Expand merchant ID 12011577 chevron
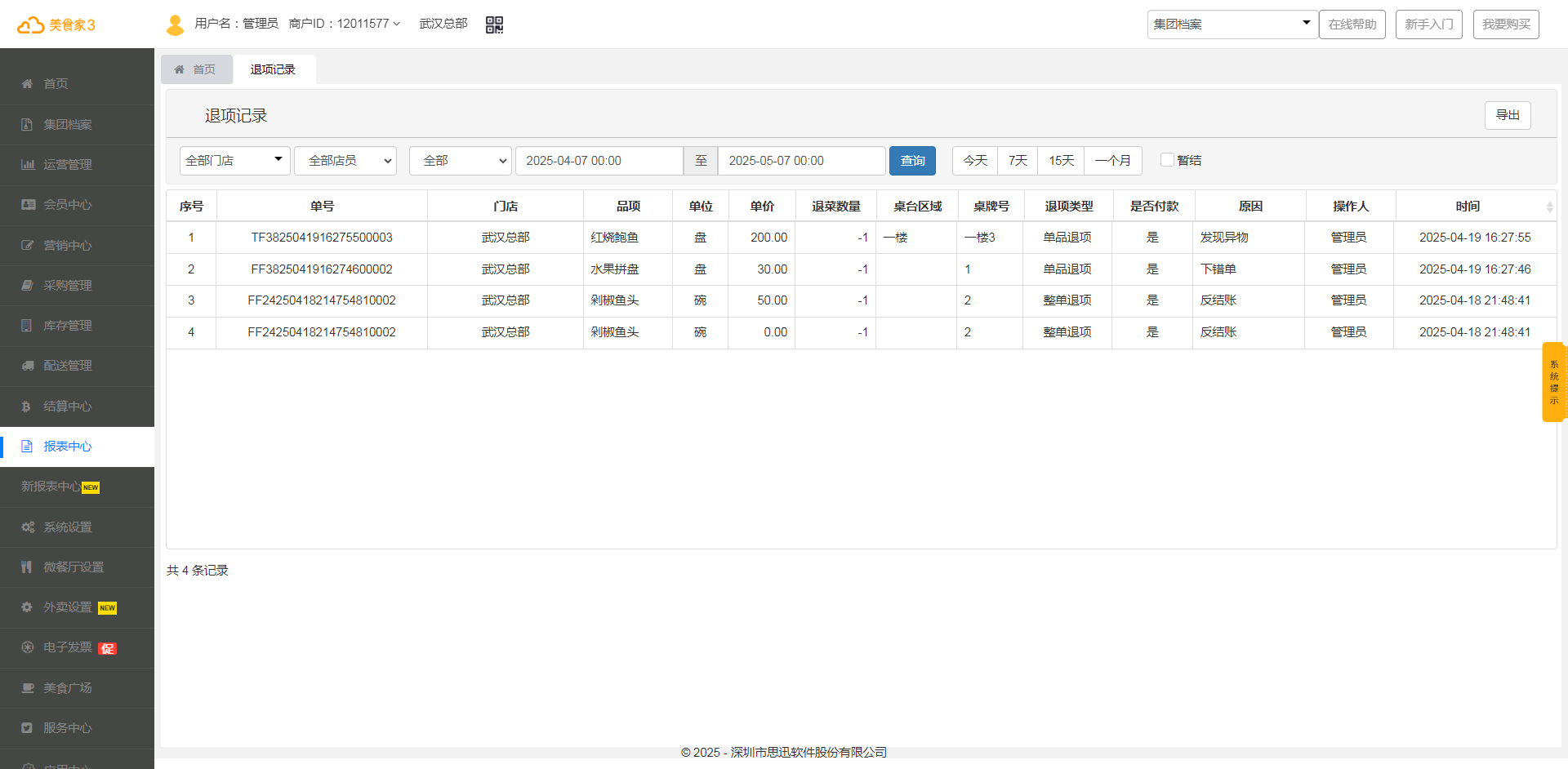 [397, 24]
